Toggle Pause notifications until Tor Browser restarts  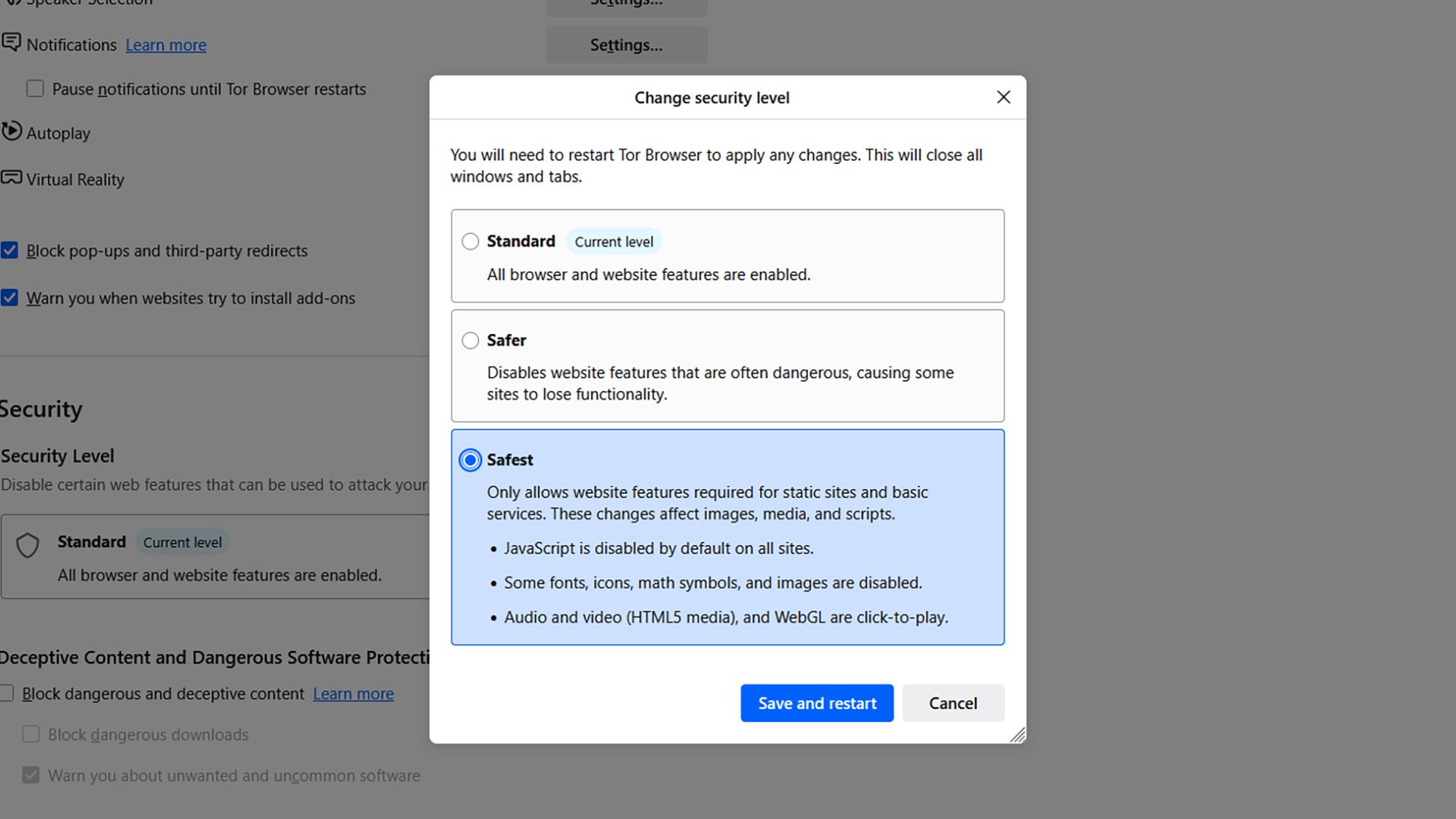(x=35, y=89)
